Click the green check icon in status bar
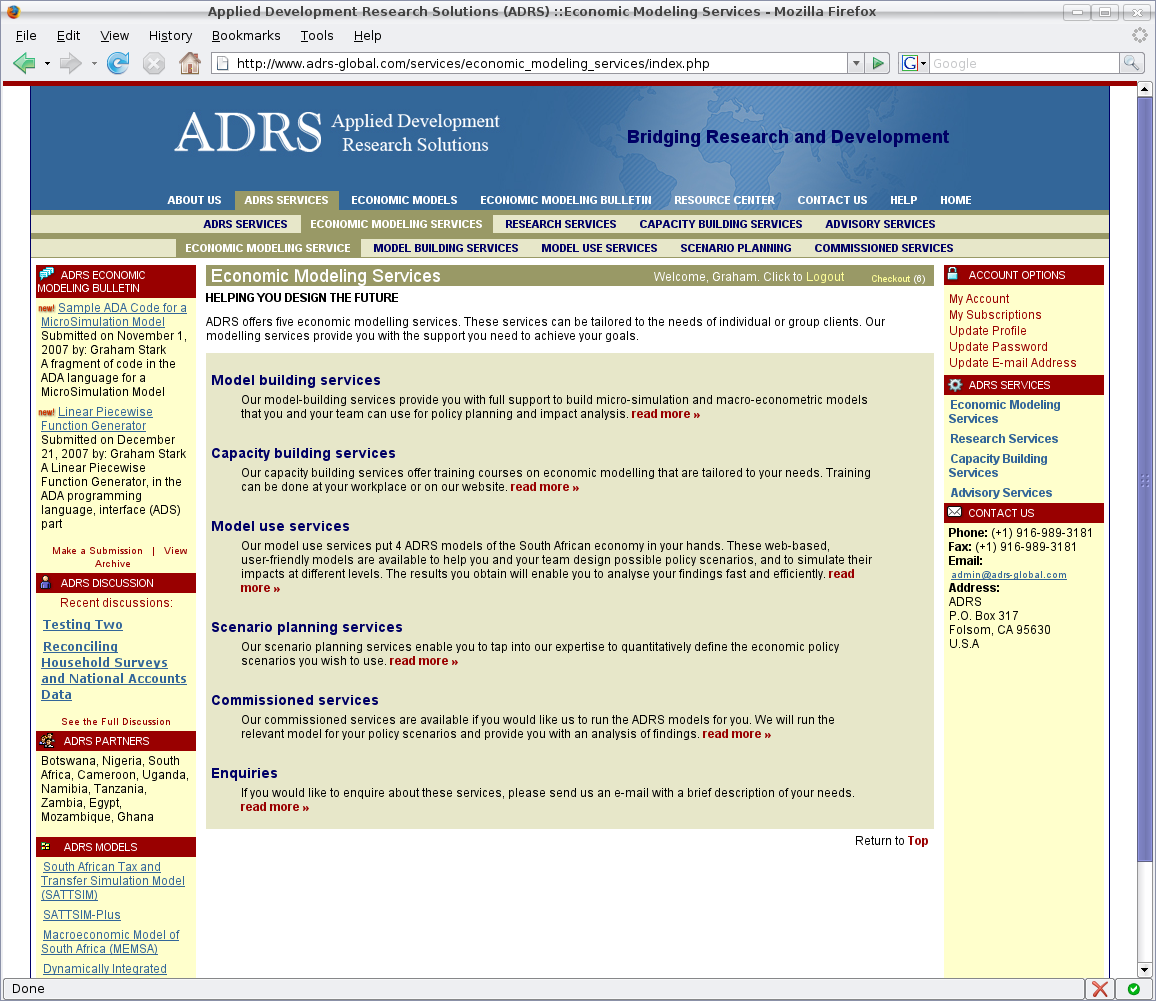This screenshot has height=1001, width=1156. tap(1133, 989)
